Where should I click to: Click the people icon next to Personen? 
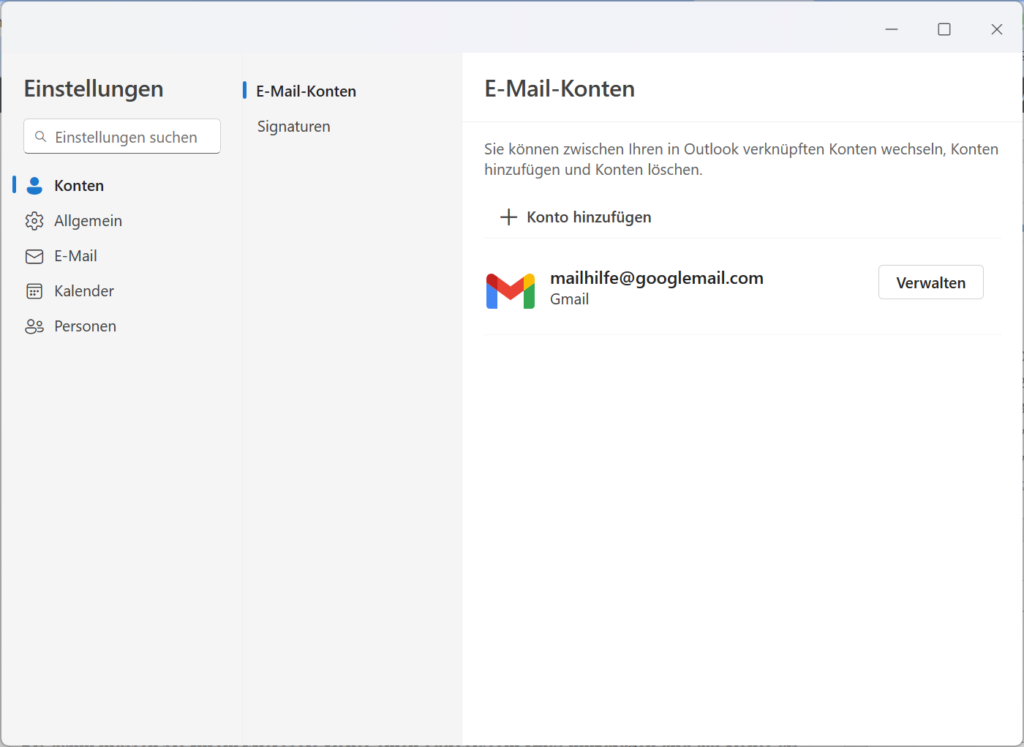click(x=33, y=325)
